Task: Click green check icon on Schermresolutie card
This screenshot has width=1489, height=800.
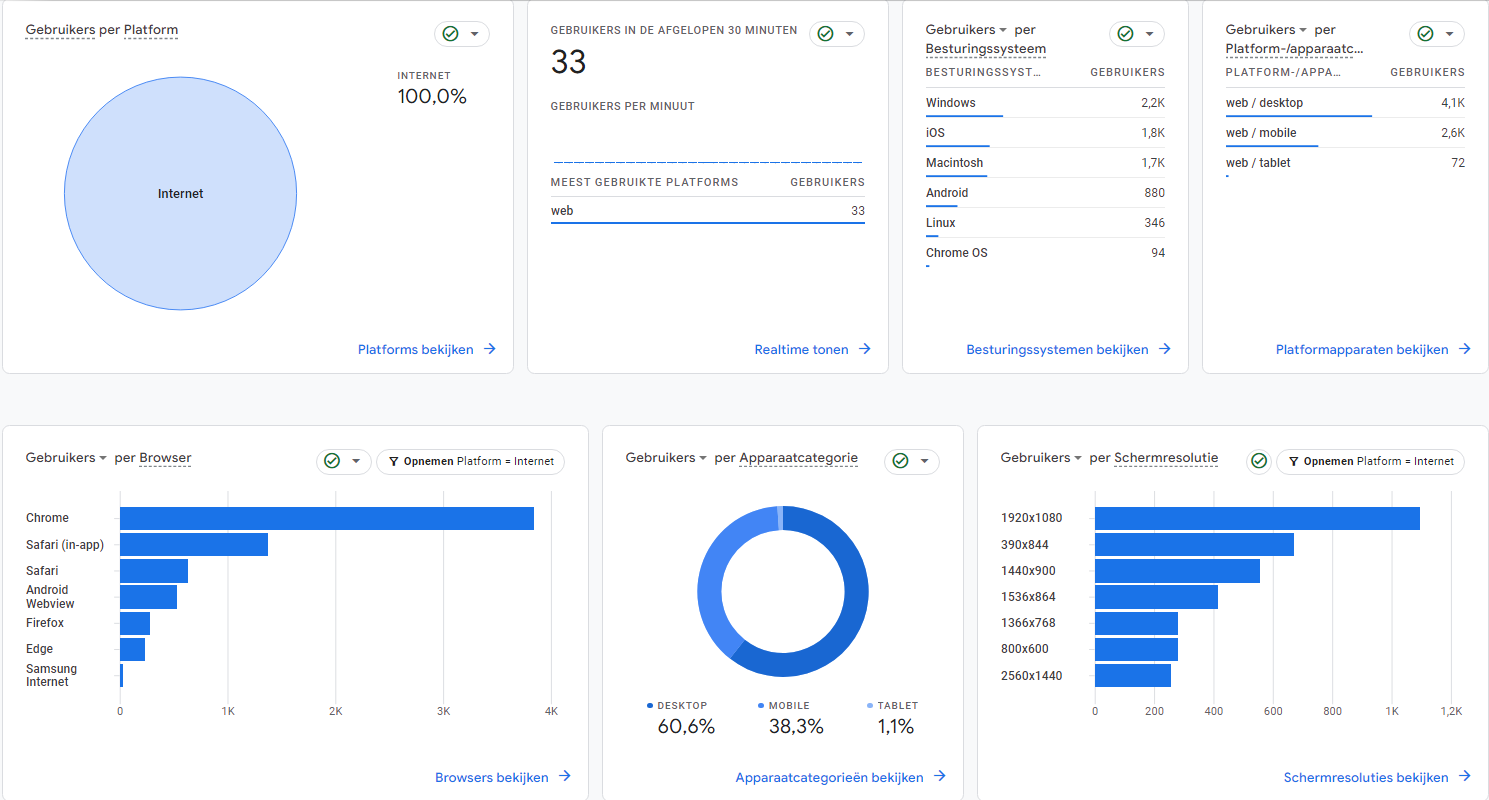Action: tap(1259, 461)
